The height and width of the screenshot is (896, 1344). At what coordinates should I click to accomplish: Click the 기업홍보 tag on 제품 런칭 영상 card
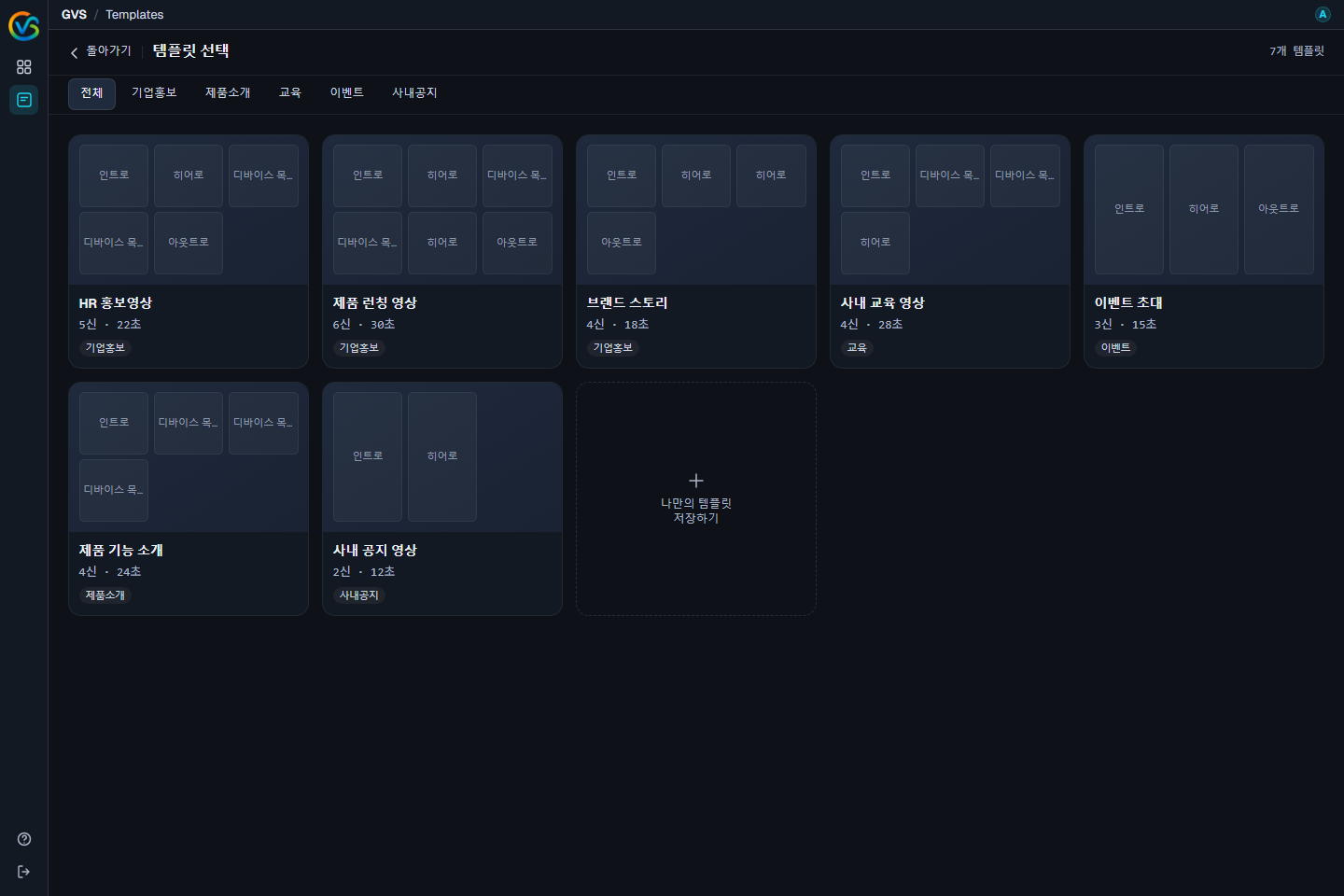(x=359, y=348)
